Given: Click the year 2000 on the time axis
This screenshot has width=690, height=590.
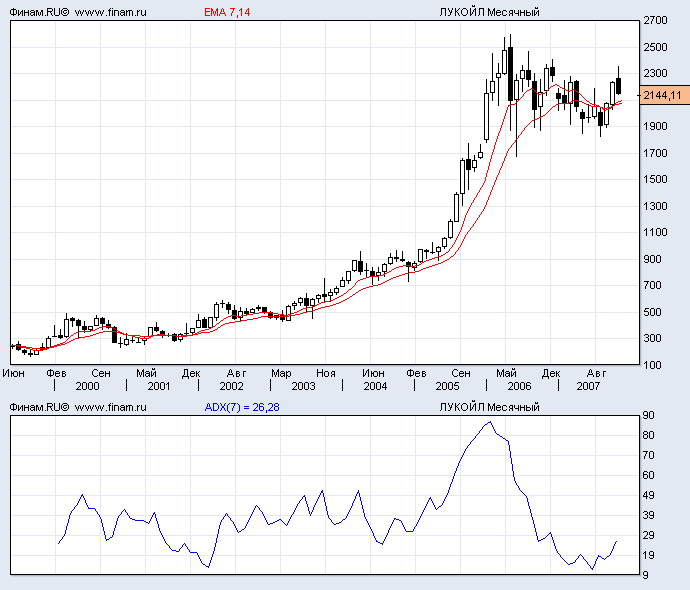Looking at the screenshot, I should 87,386.
